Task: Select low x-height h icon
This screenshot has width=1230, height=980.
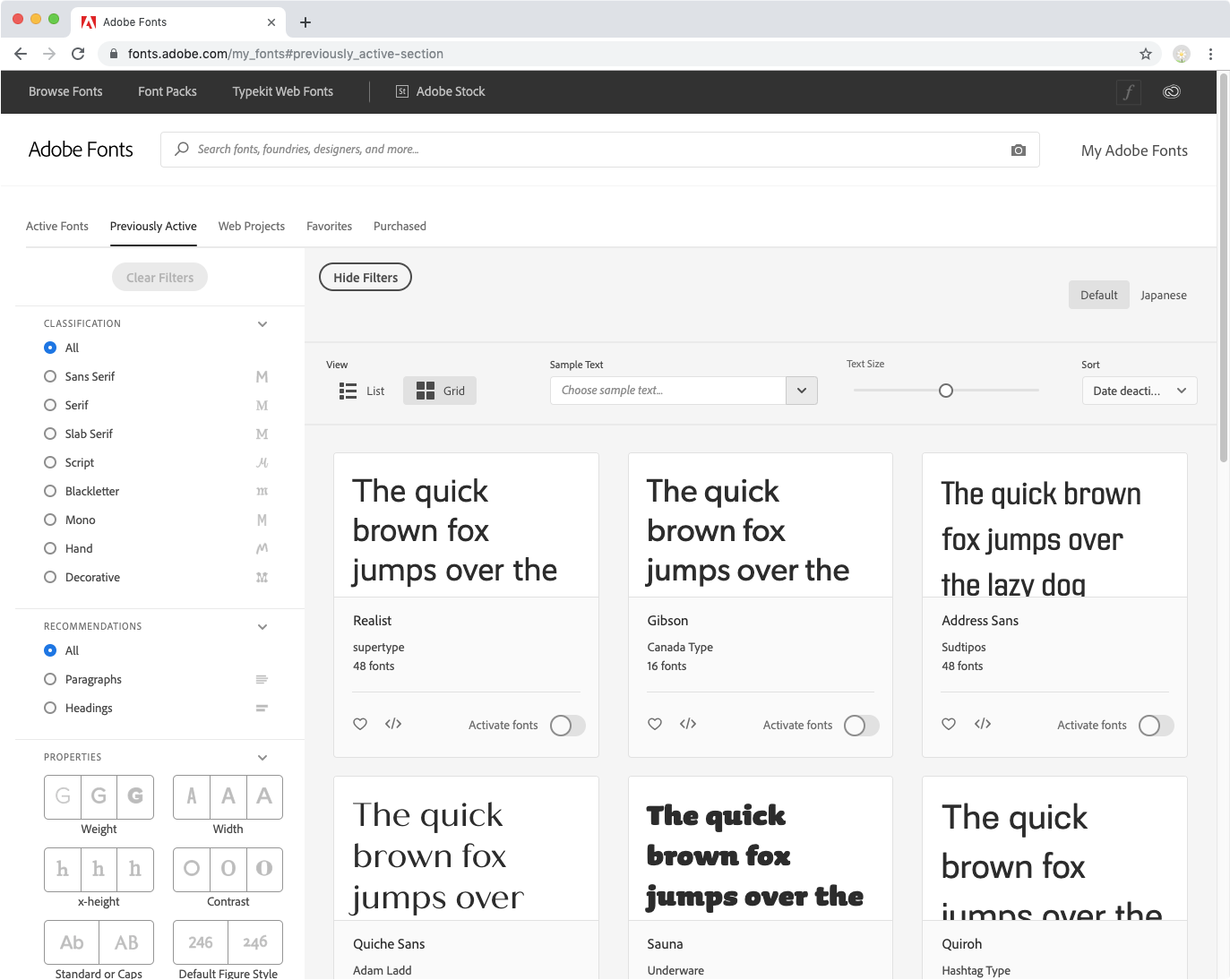Action: 63,869
